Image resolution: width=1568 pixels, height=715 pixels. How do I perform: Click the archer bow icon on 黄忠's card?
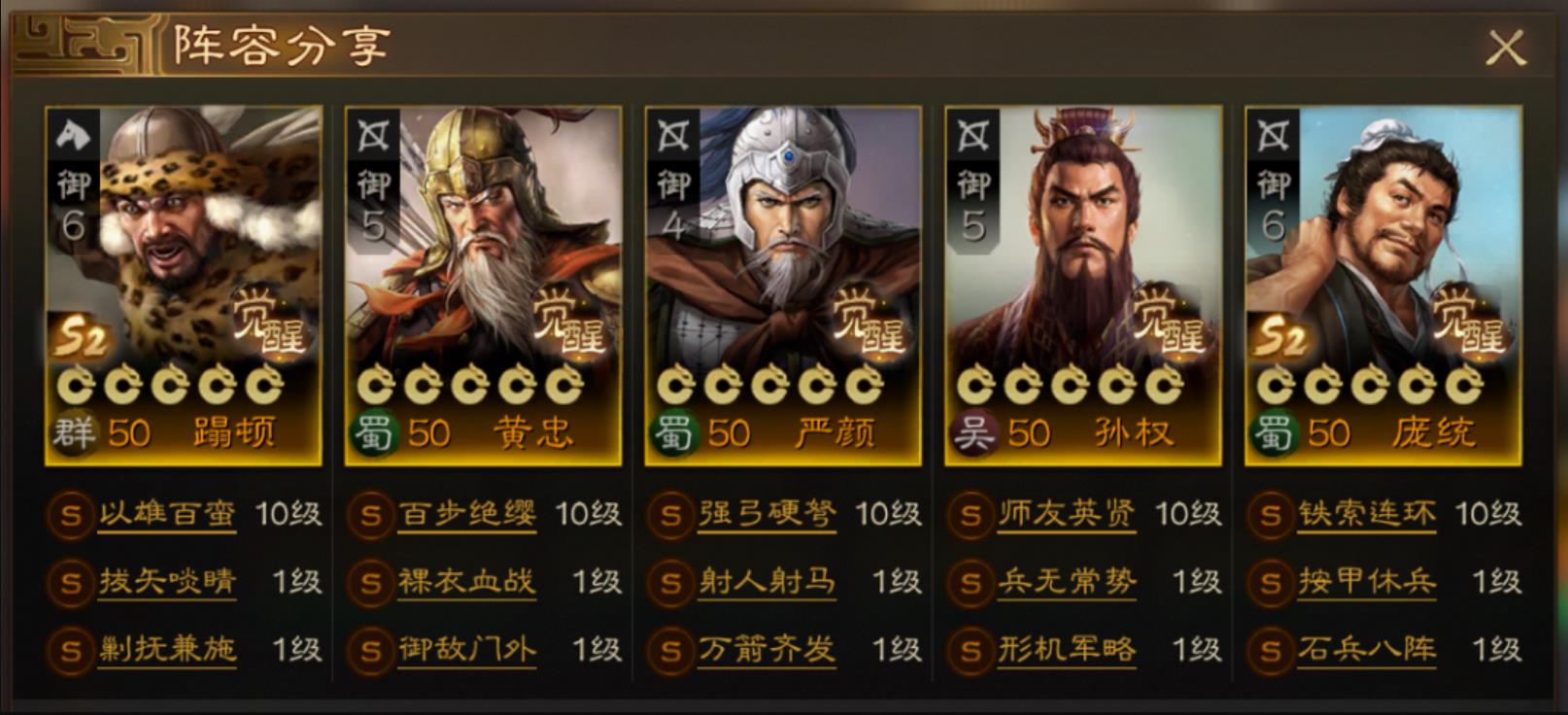pos(373,136)
